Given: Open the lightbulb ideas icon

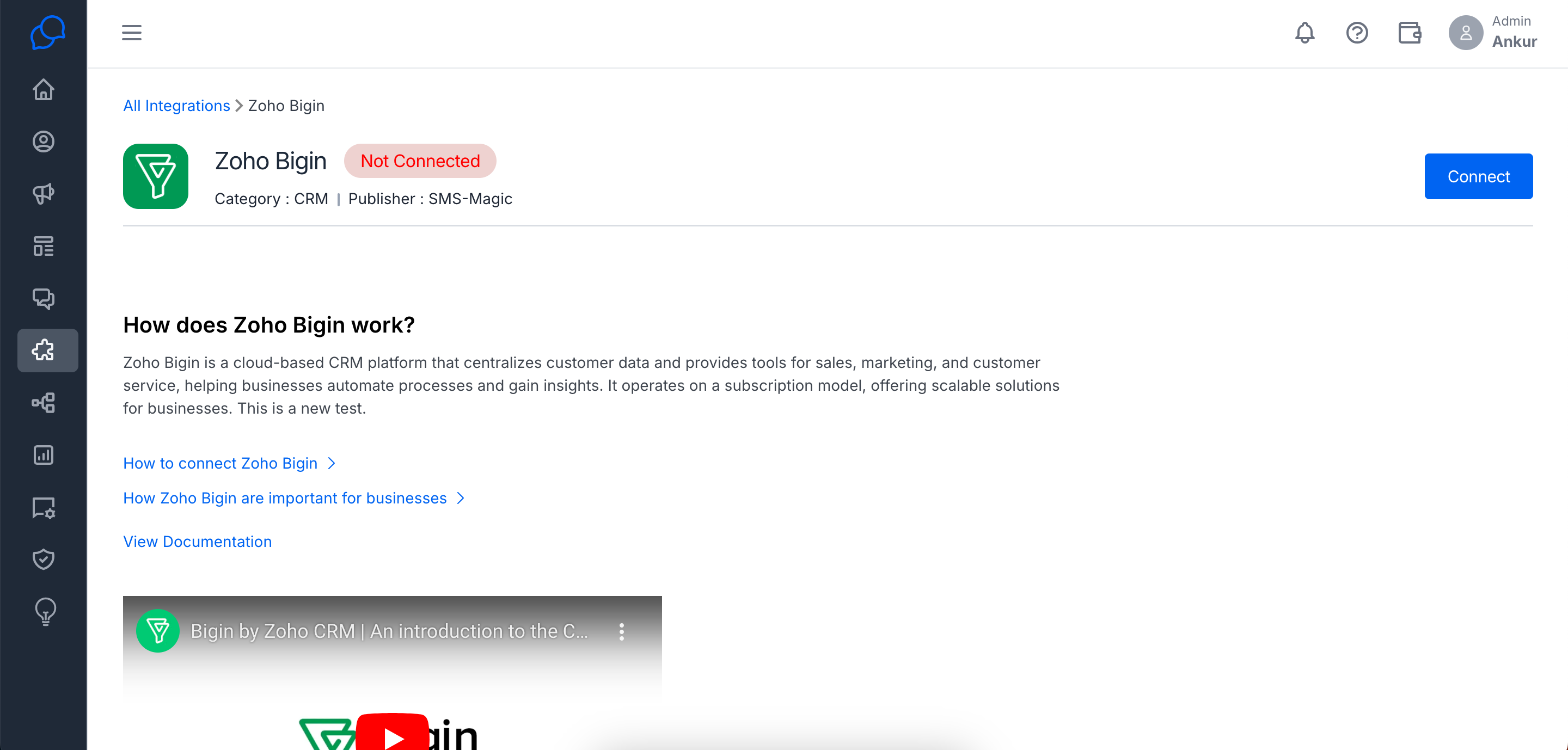Looking at the screenshot, I should (x=45, y=611).
